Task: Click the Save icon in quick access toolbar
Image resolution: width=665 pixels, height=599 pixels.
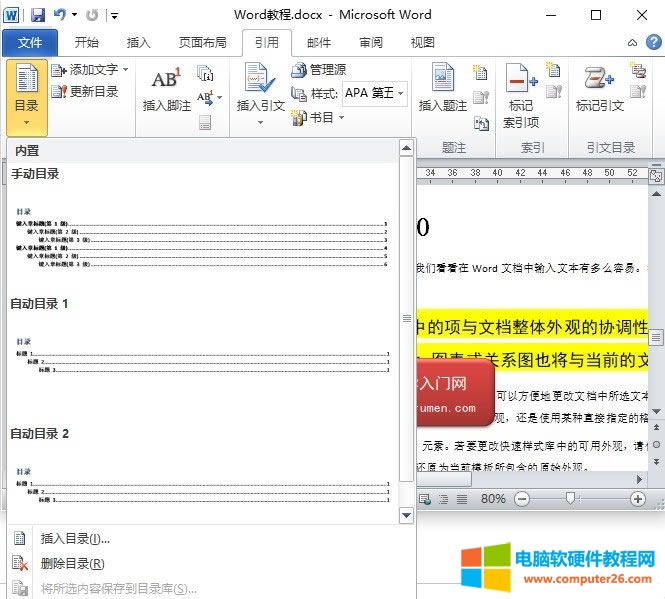Action: 38,15
